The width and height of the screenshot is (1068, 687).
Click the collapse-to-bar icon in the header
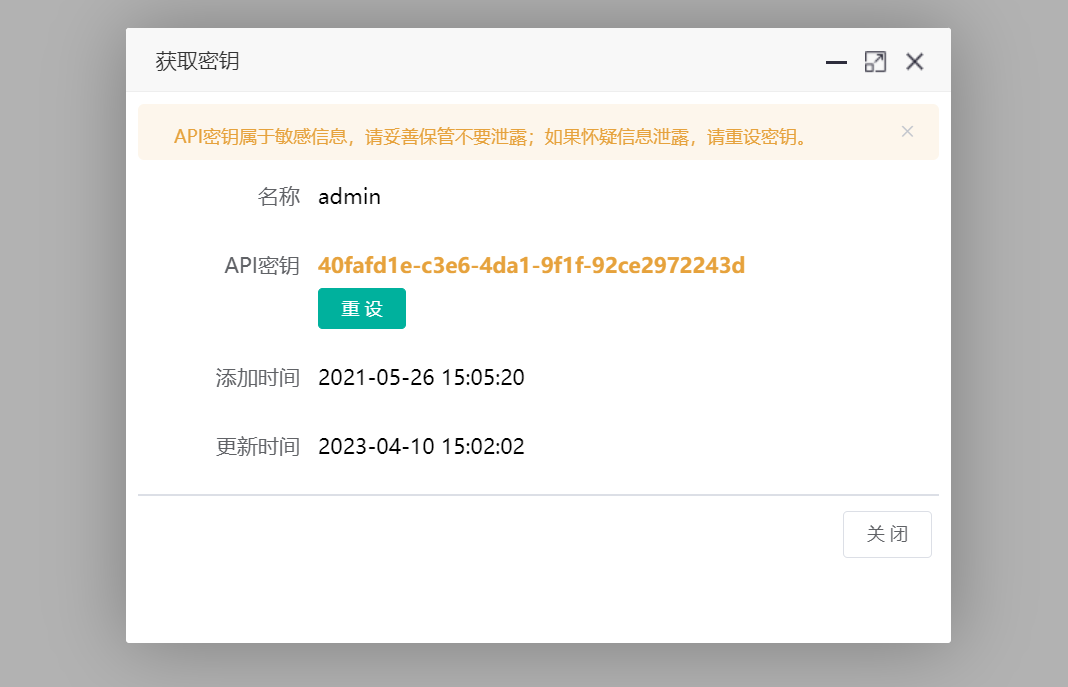(x=836, y=62)
